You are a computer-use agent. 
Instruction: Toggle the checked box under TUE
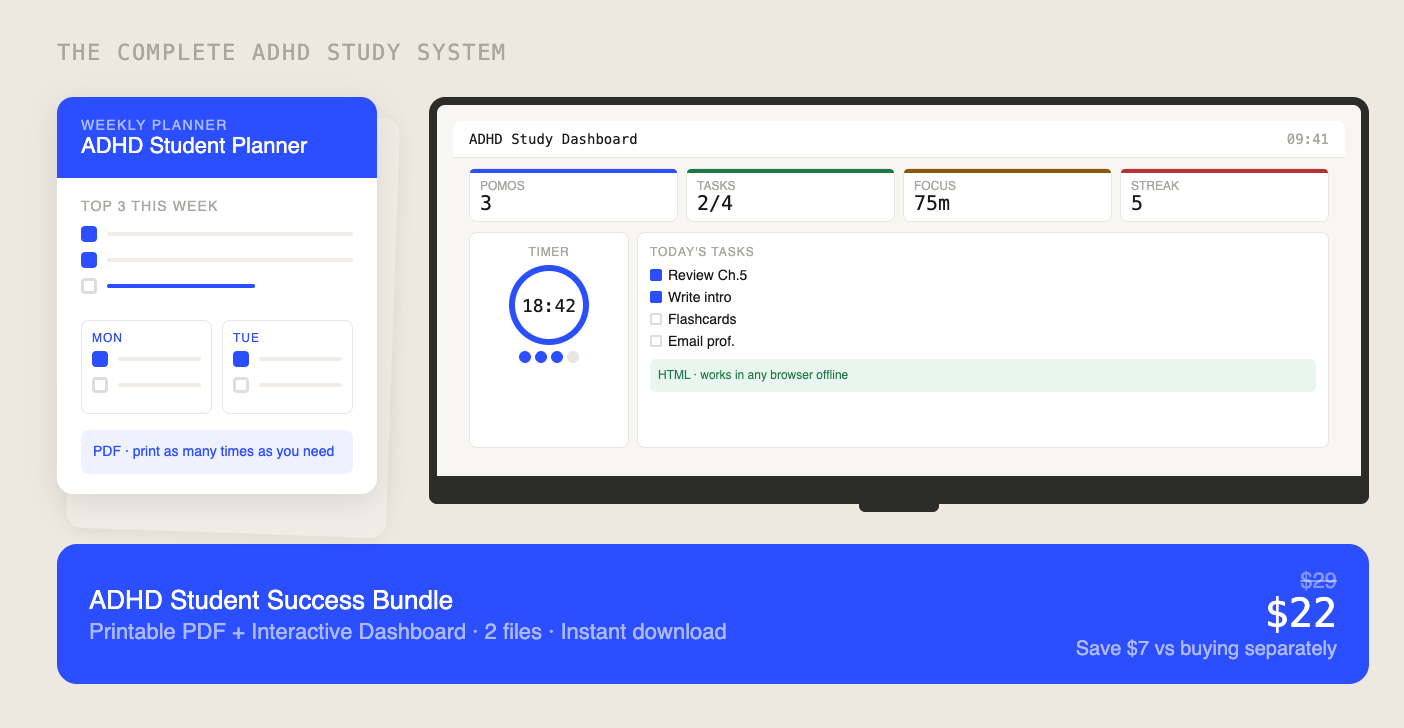241,359
